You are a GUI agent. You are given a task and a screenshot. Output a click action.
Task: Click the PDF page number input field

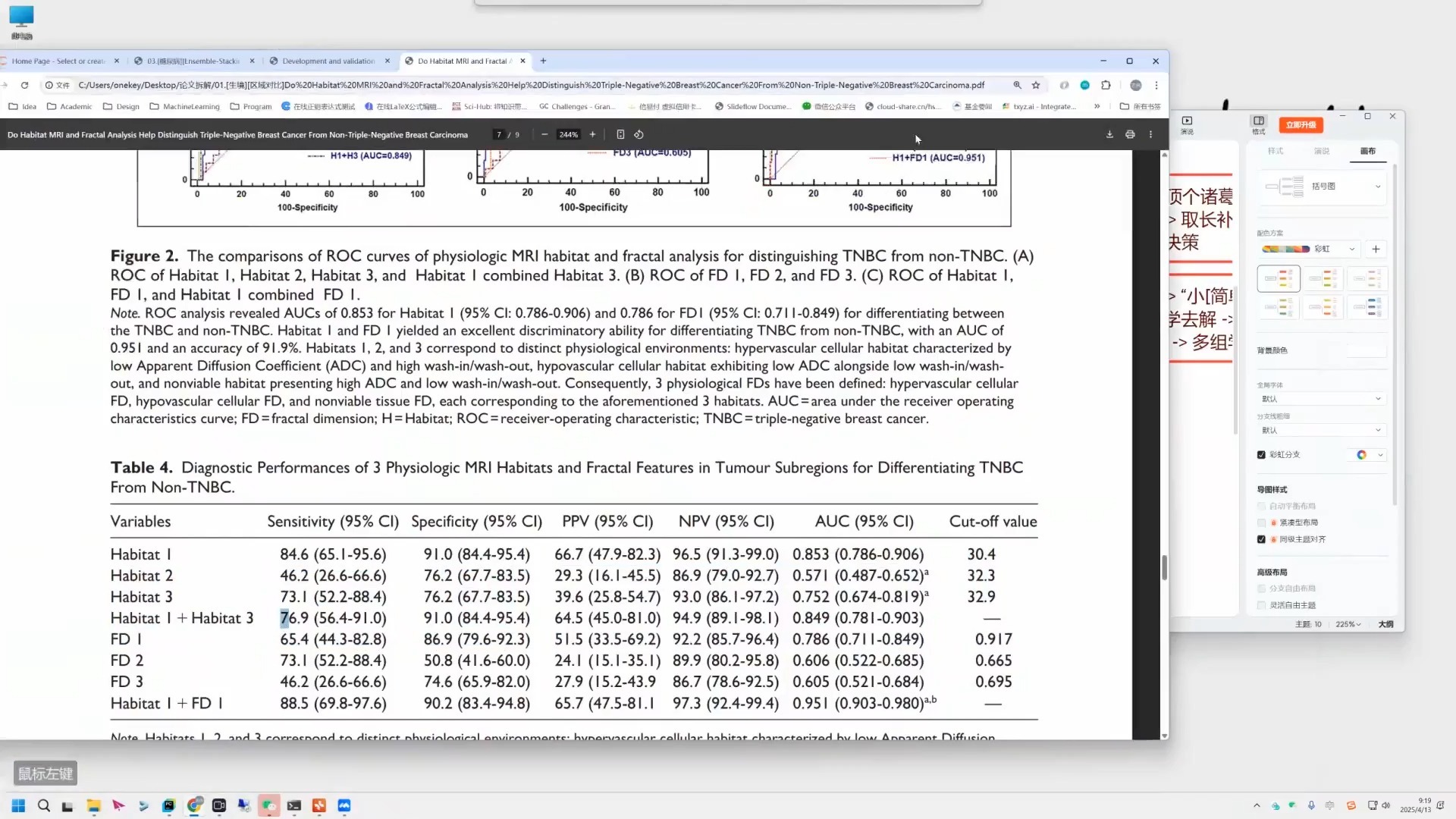tap(498, 134)
